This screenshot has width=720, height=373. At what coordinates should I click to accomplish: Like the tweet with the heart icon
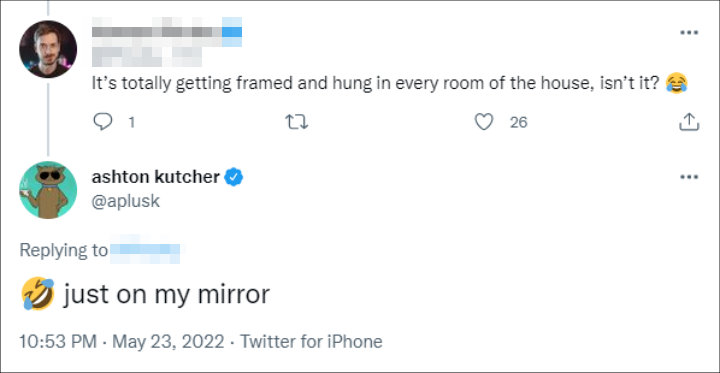click(x=484, y=122)
